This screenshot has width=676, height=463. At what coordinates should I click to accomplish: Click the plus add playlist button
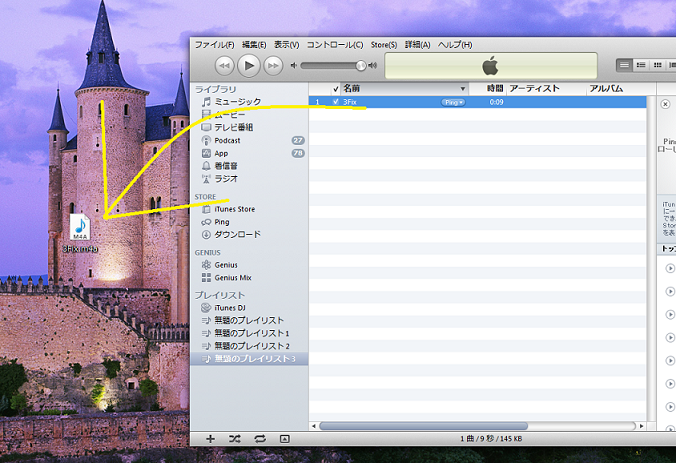[x=210, y=439]
